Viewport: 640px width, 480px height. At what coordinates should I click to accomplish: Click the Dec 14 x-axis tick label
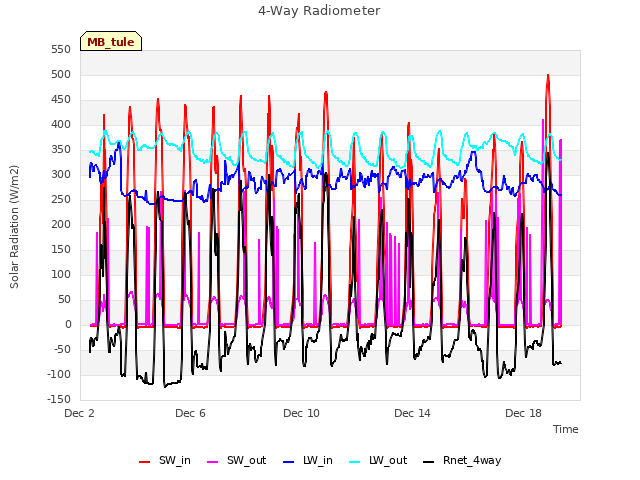(x=412, y=413)
